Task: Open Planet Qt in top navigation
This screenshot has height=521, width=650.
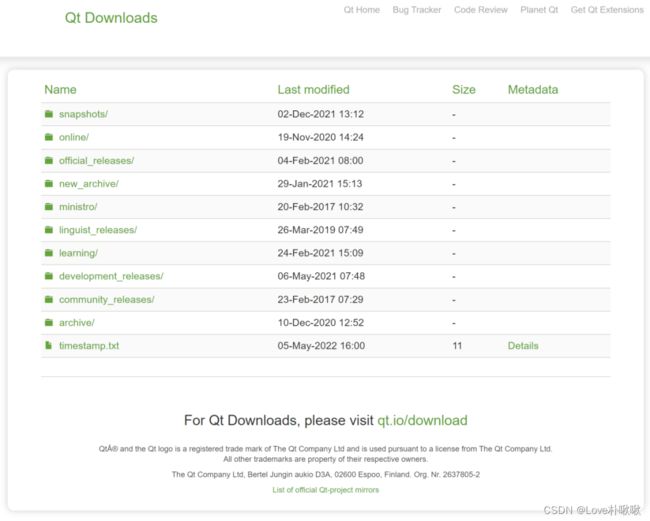Action: (x=539, y=10)
